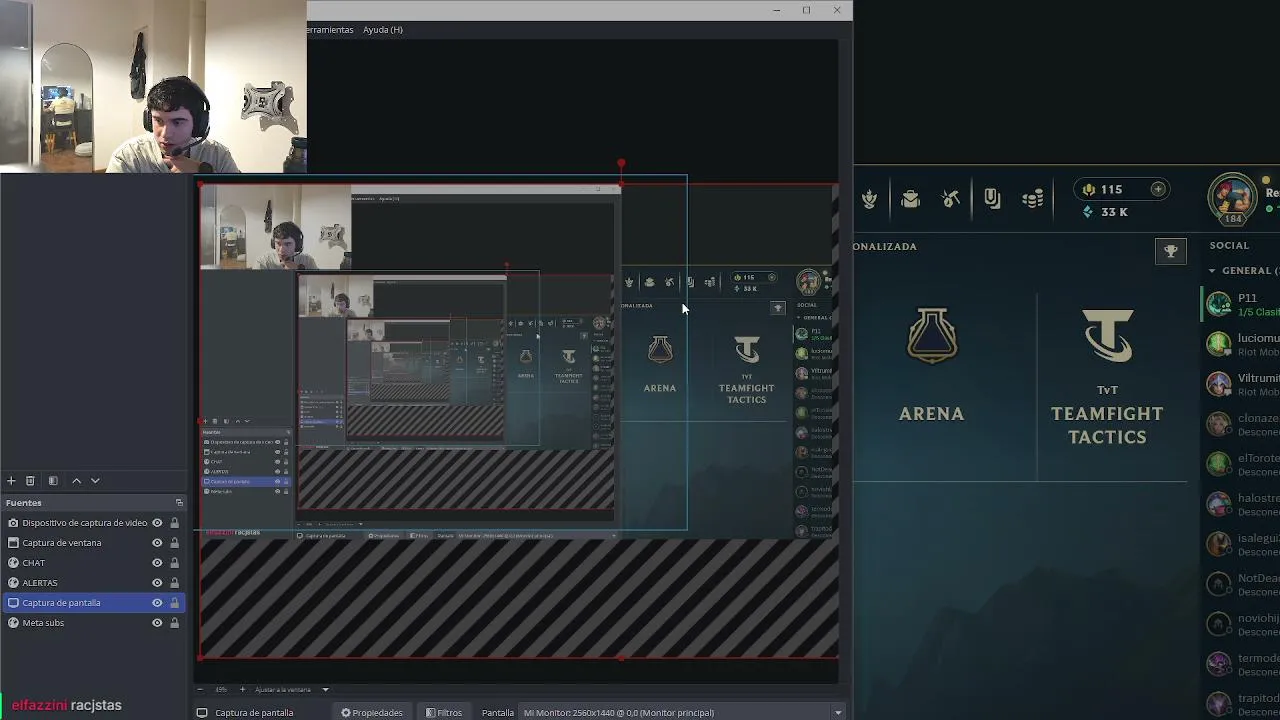Click the 115 Riot Points balance
The width and height of the screenshot is (1280, 720).
(1102, 189)
